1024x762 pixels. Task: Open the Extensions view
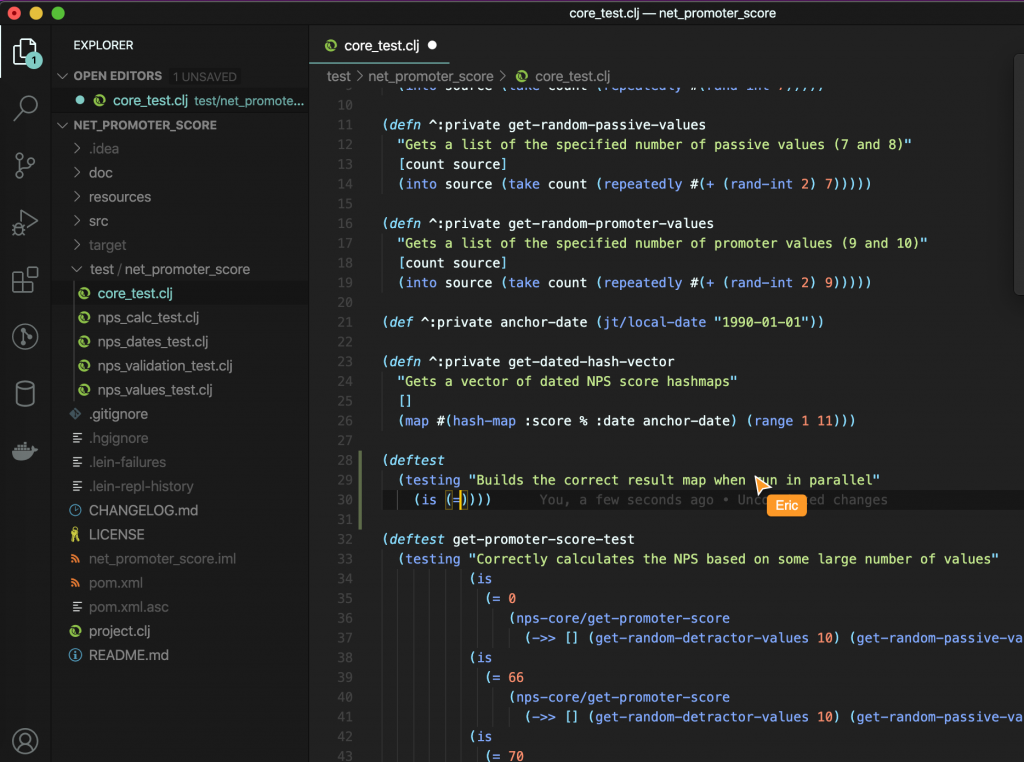[x=25, y=280]
